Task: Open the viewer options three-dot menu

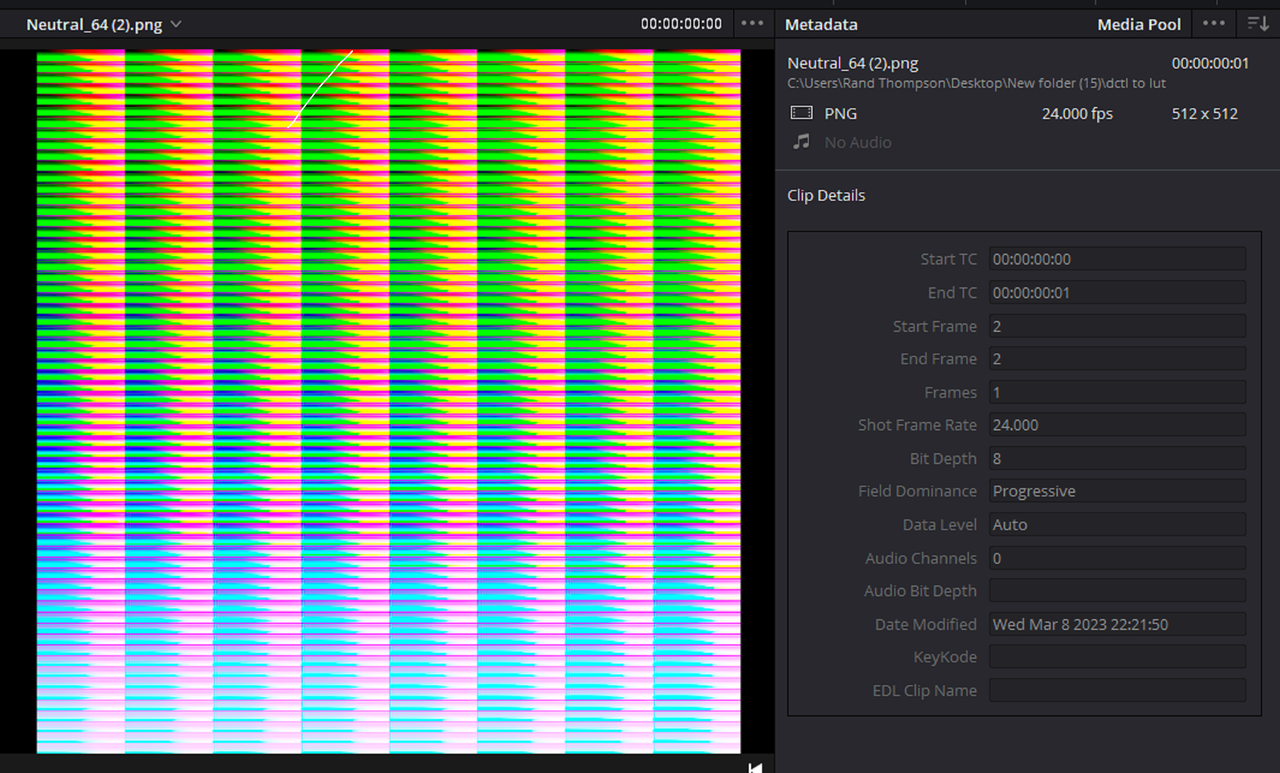Action: [x=751, y=23]
